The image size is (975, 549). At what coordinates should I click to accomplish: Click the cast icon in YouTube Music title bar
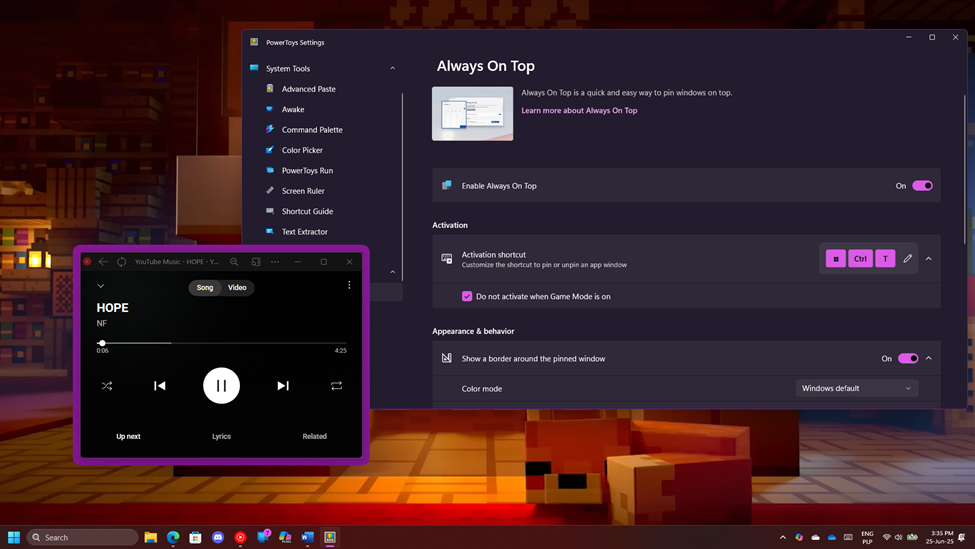pyautogui.click(x=256, y=262)
